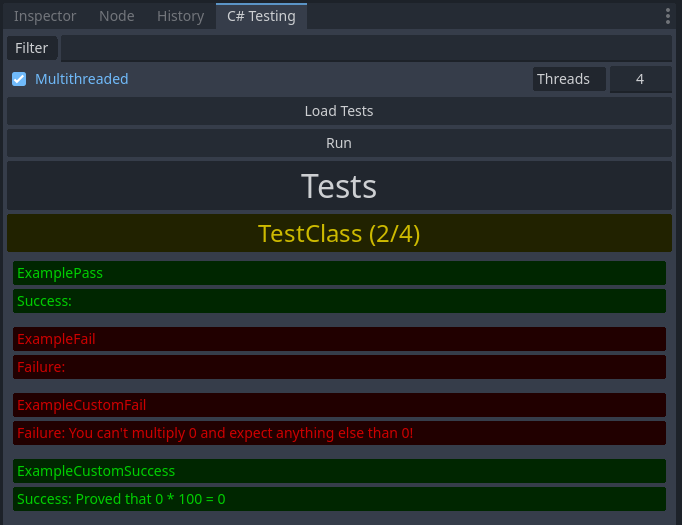Open the dock options three-dot menu
682x525 pixels.
[x=667, y=16]
